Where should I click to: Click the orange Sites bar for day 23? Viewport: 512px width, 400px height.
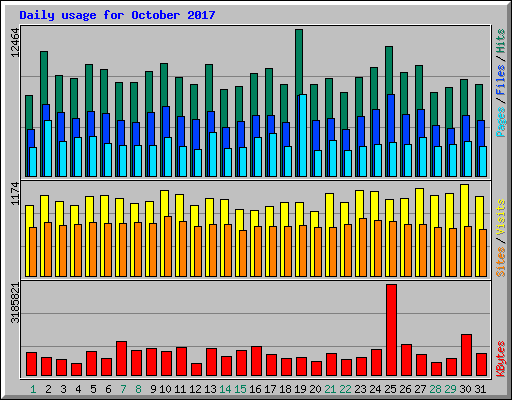363,247
